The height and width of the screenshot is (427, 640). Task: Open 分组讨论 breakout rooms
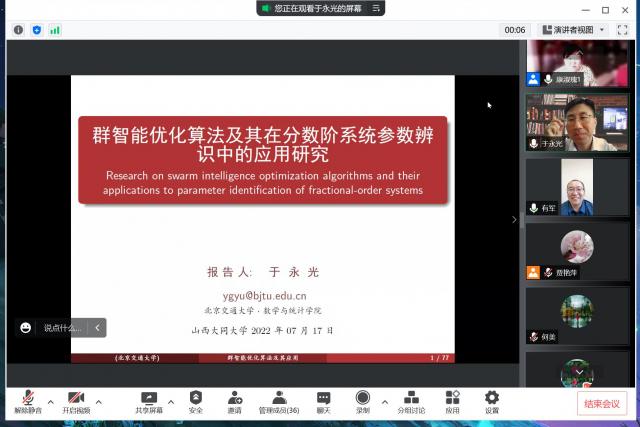[x=411, y=402]
